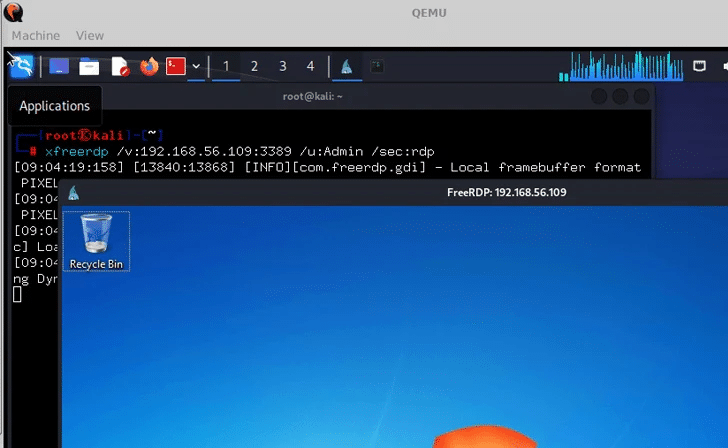
Task: Click the QEMU application logo icon
Action: pos(13,12)
